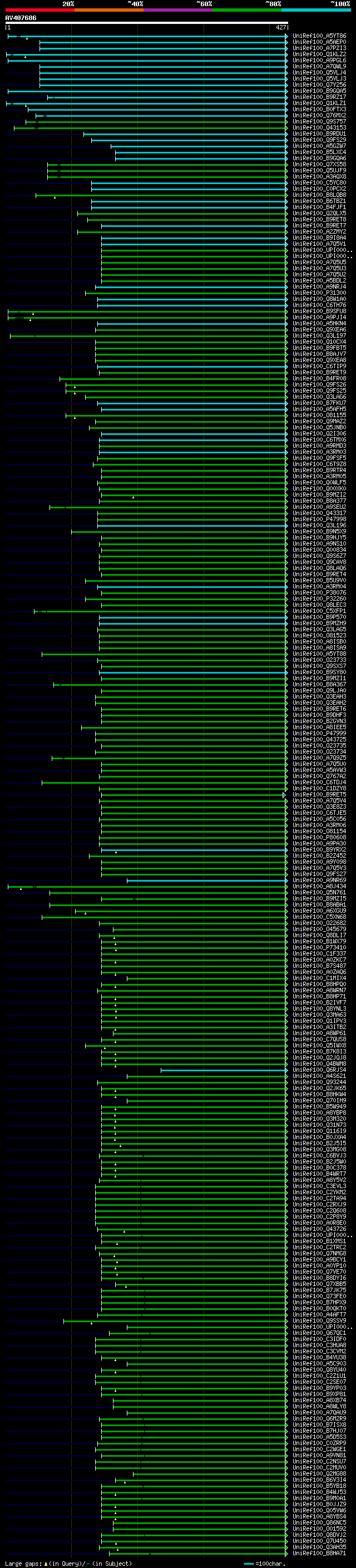Select the UniRef100_C1DZY8 label
The image size is (356, 1568).
pyautogui.click(x=319, y=788)
